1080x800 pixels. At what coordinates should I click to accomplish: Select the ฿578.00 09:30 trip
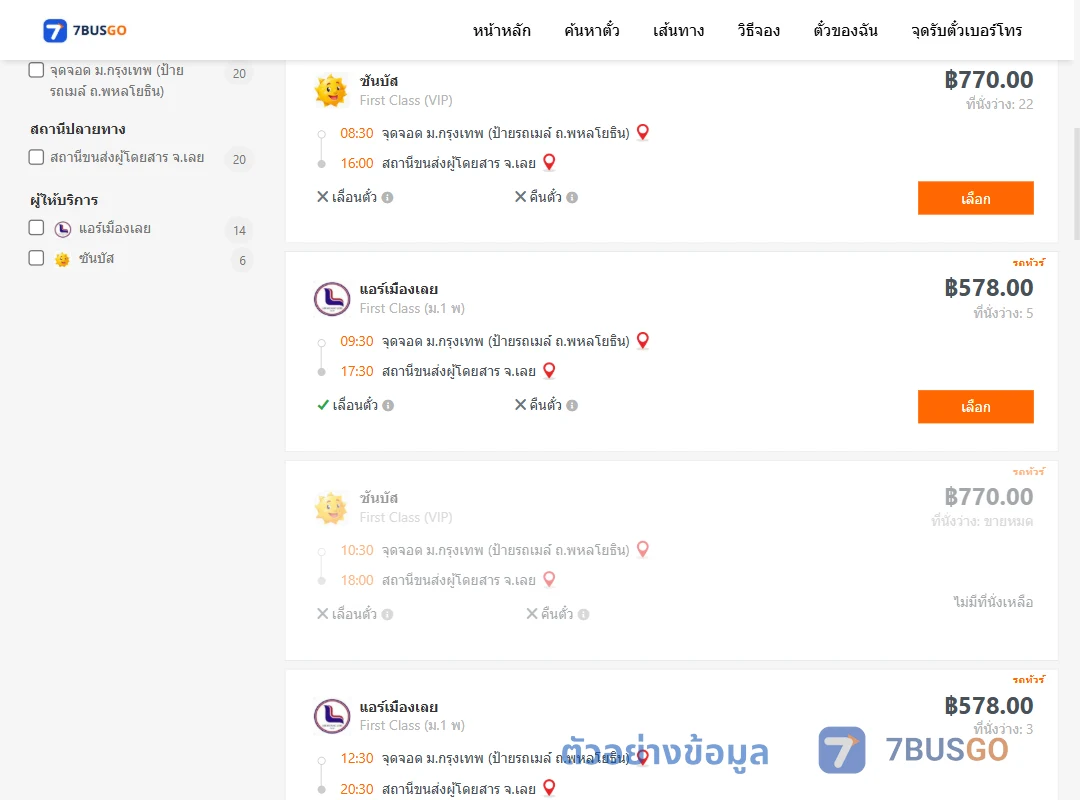[x=975, y=407]
